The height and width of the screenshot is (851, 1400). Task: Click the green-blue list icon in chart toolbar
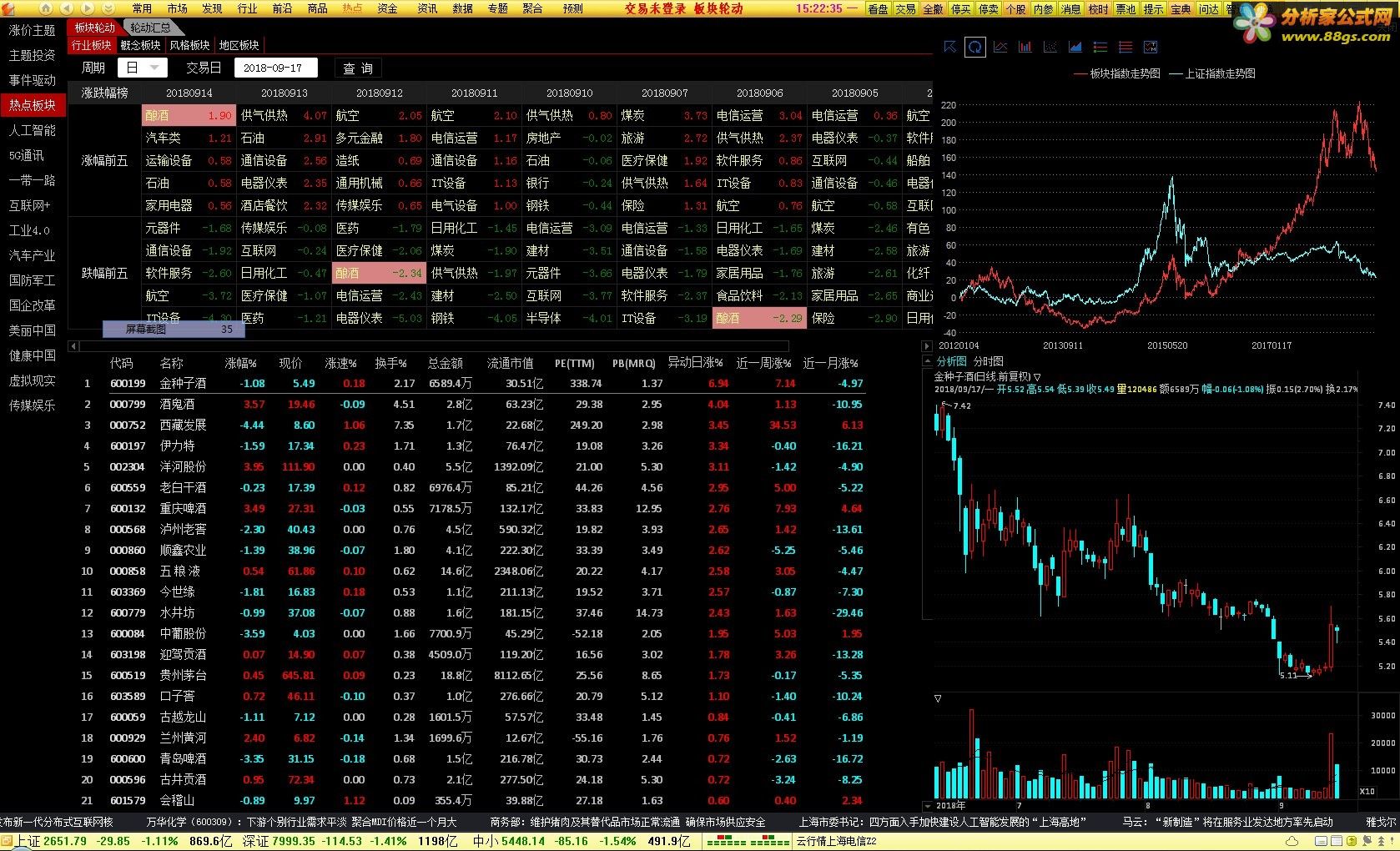1100,48
